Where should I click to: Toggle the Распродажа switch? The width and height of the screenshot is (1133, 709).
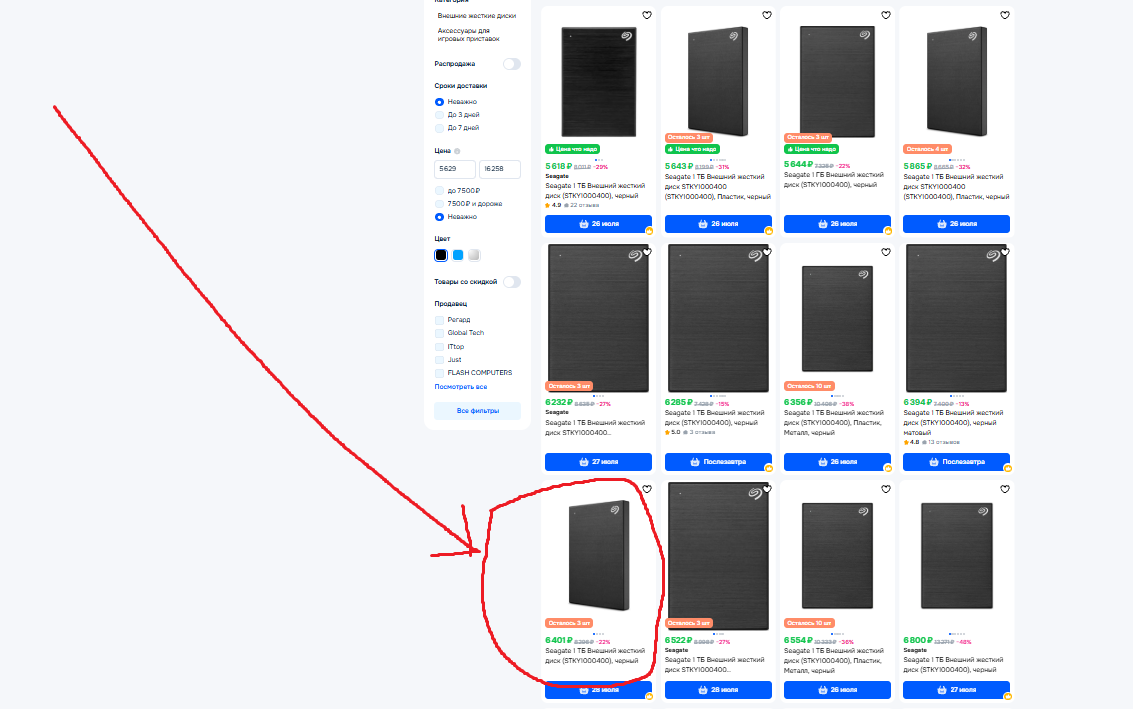512,64
